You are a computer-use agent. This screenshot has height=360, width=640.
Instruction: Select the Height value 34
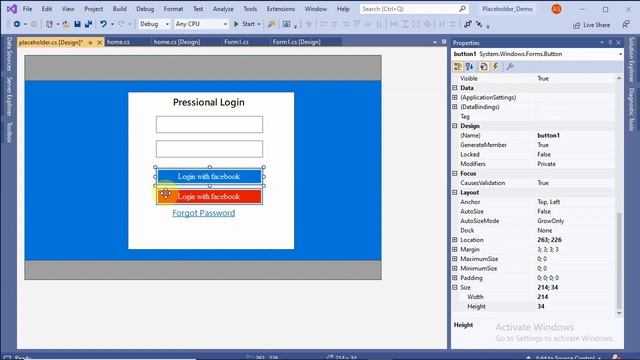tap(541, 307)
